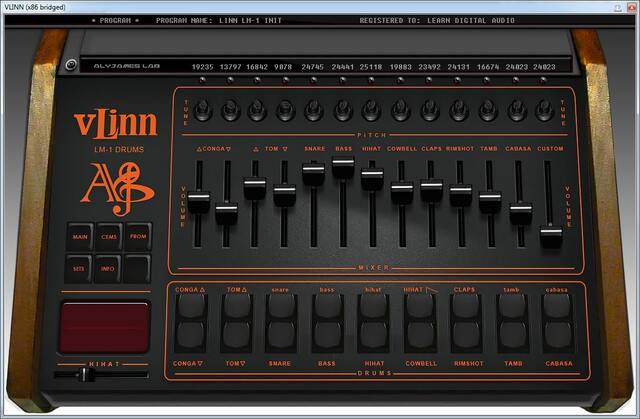Open the MAIN page button

click(x=80, y=237)
